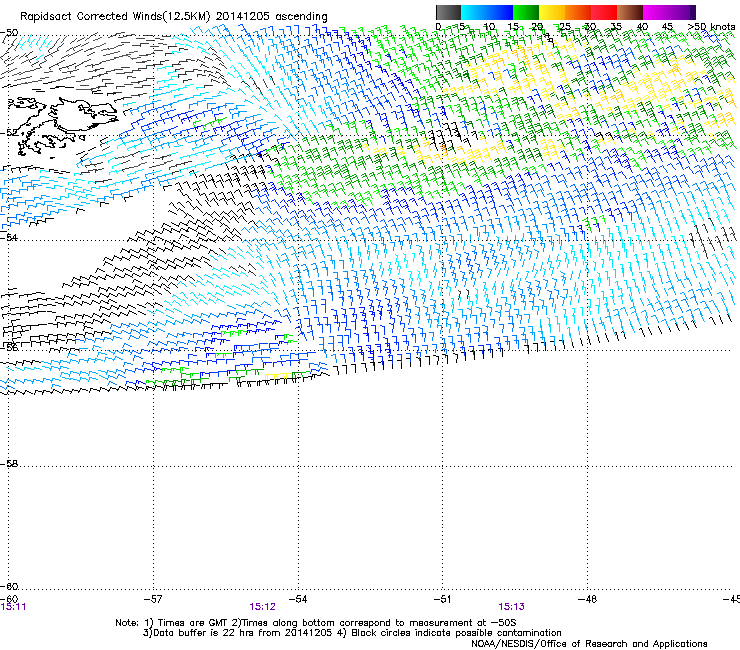Click the NOAA/NESDIS credit line
The width and height of the screenshot is (740, 650).
tap(589, 644)
